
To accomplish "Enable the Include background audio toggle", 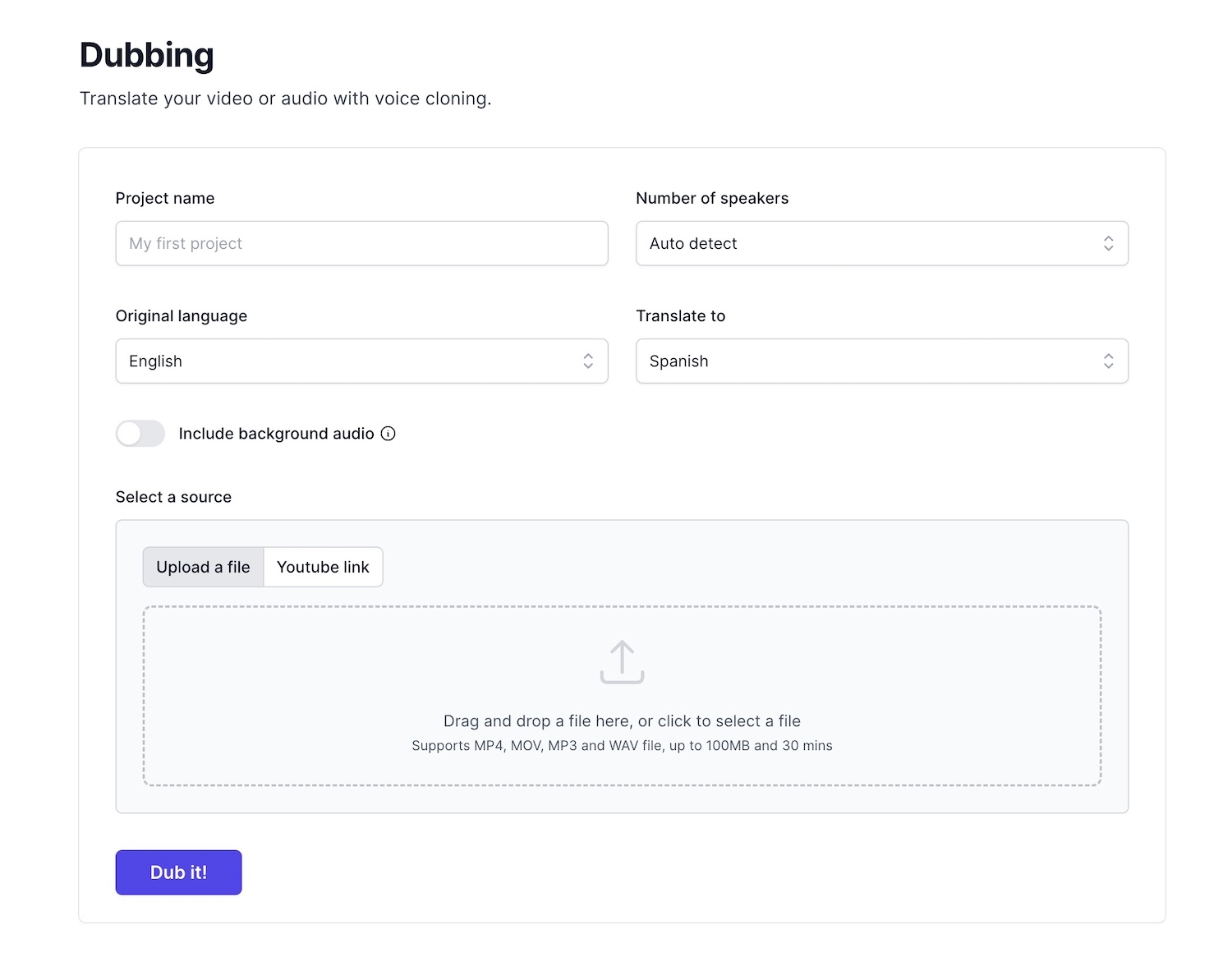I will pos(140,433).
